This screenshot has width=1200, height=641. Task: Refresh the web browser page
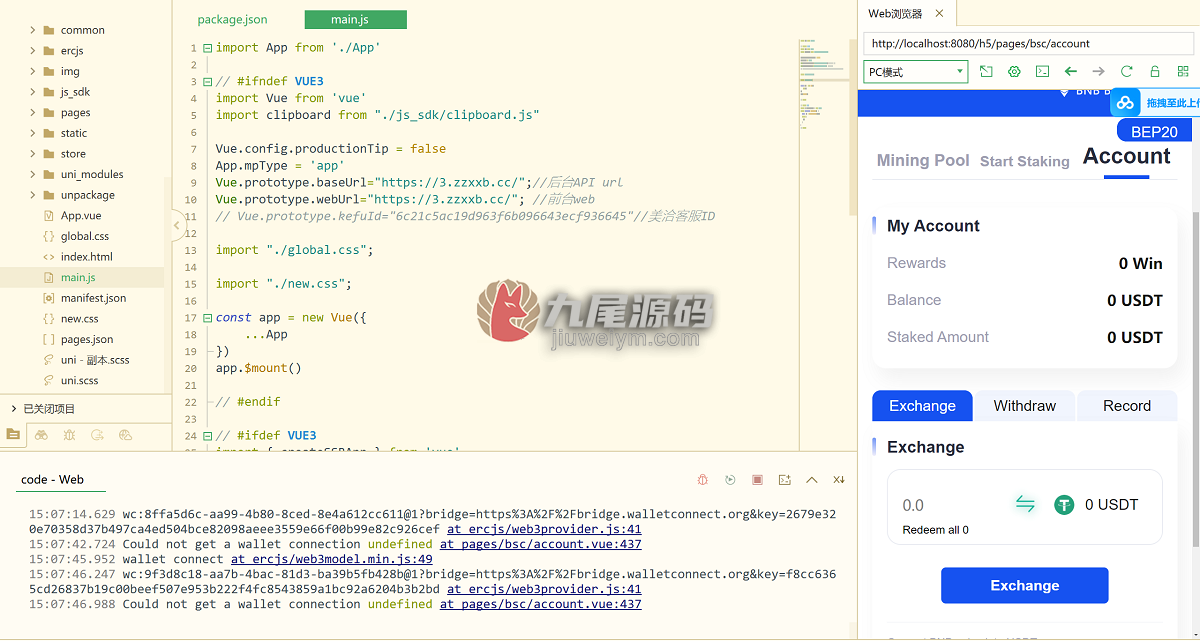point(1126,72)
